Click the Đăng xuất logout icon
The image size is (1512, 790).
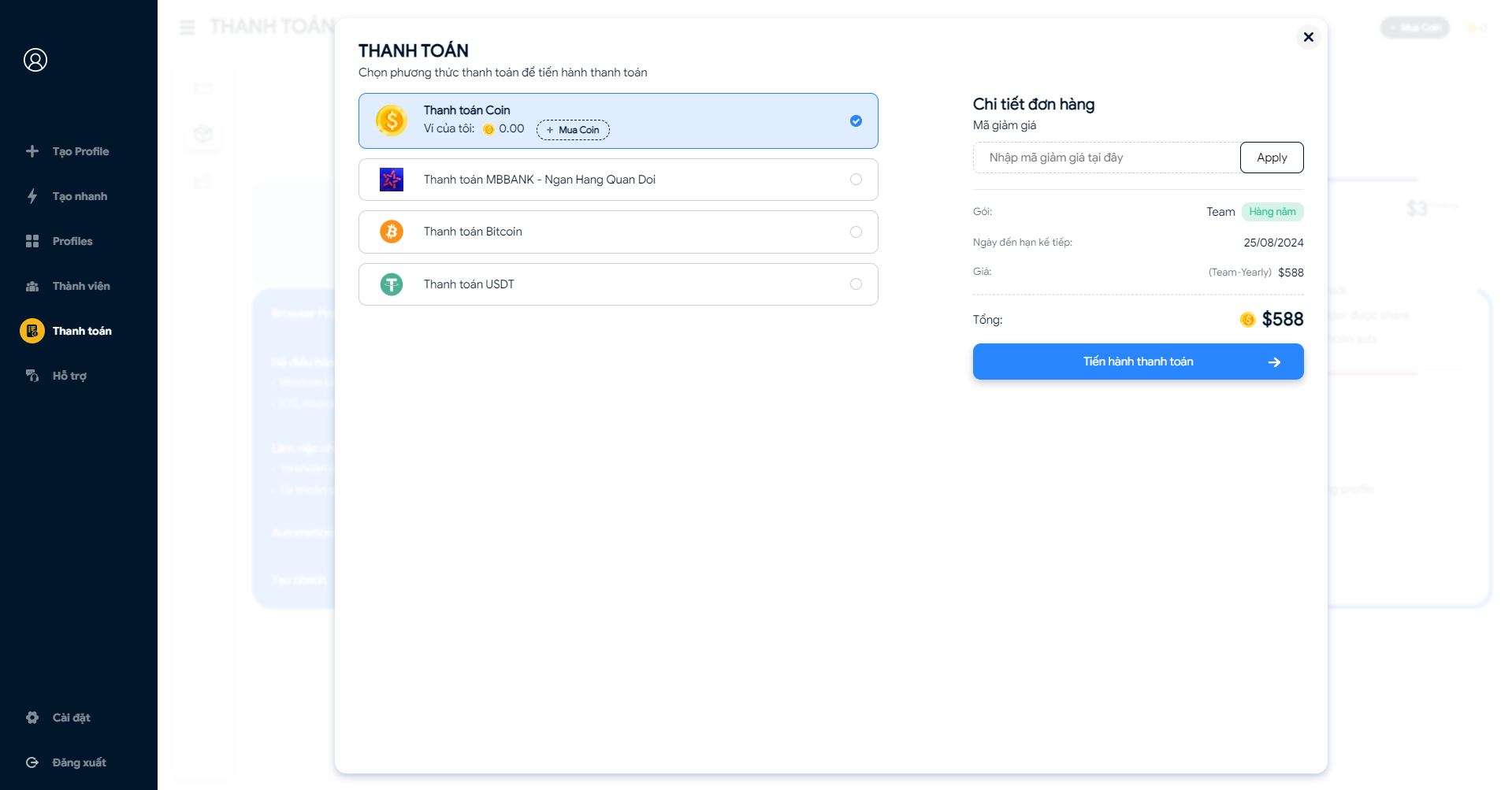point(32,762)
